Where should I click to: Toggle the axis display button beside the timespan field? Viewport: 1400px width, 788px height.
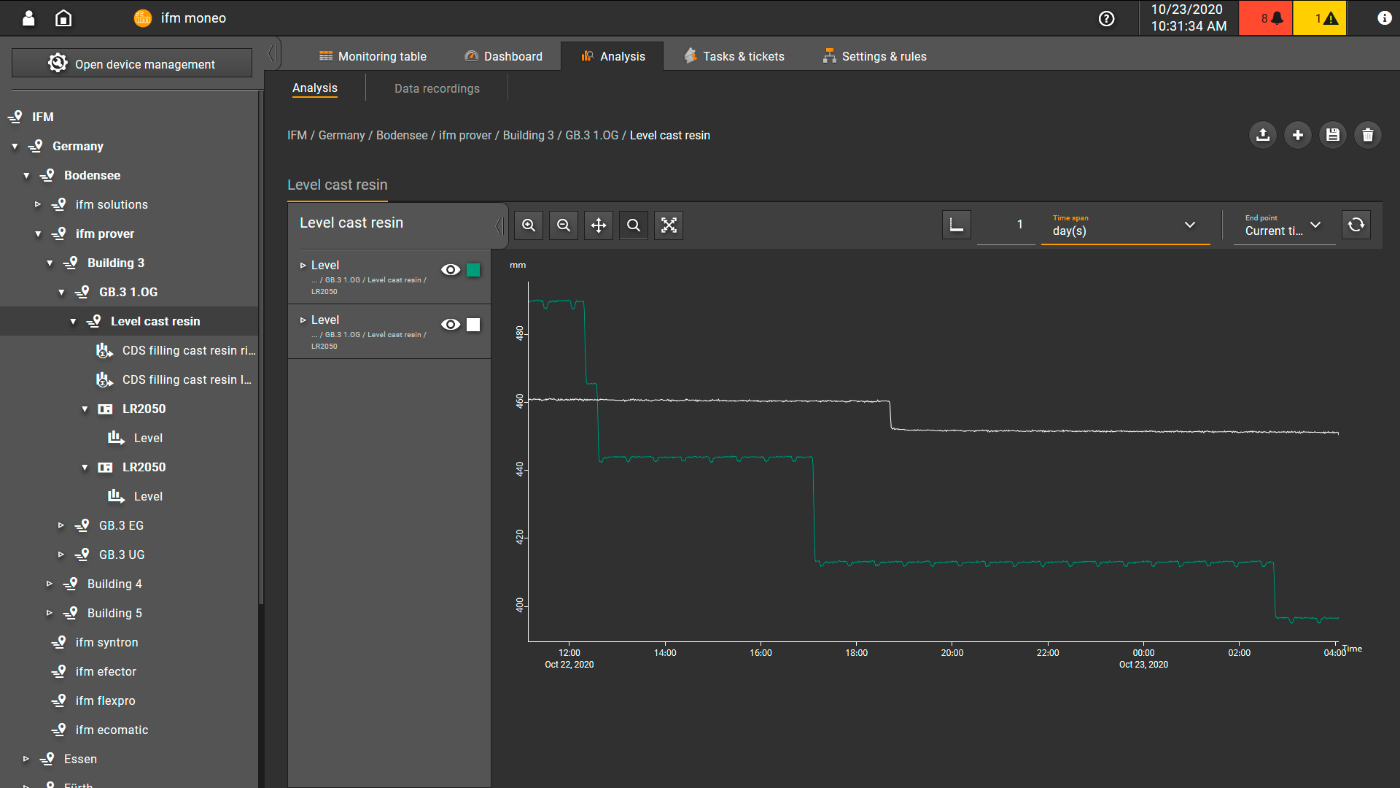click(x=956, y=225)
